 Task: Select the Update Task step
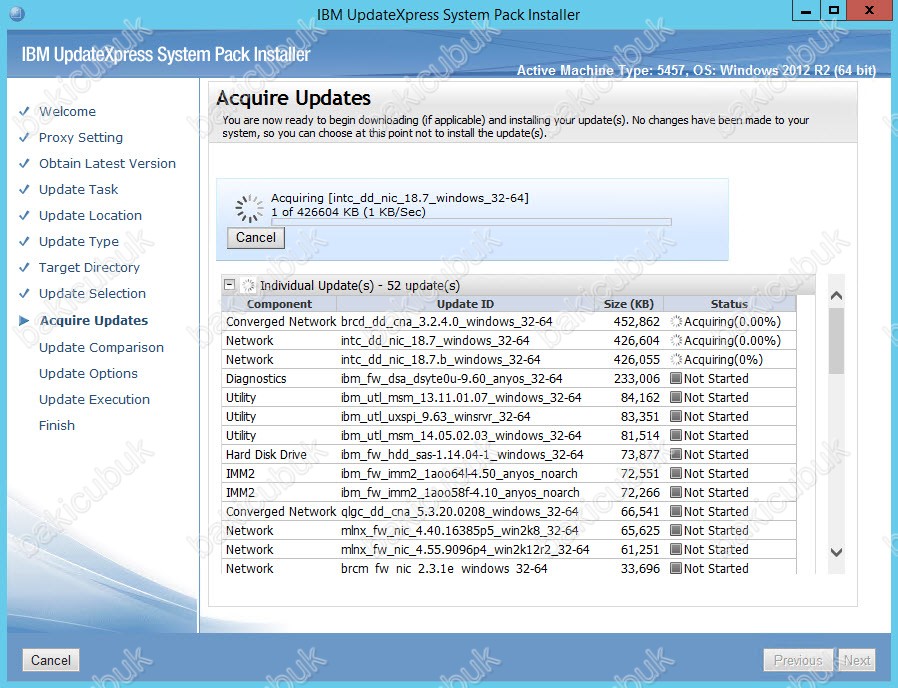(x=78, y=189)
